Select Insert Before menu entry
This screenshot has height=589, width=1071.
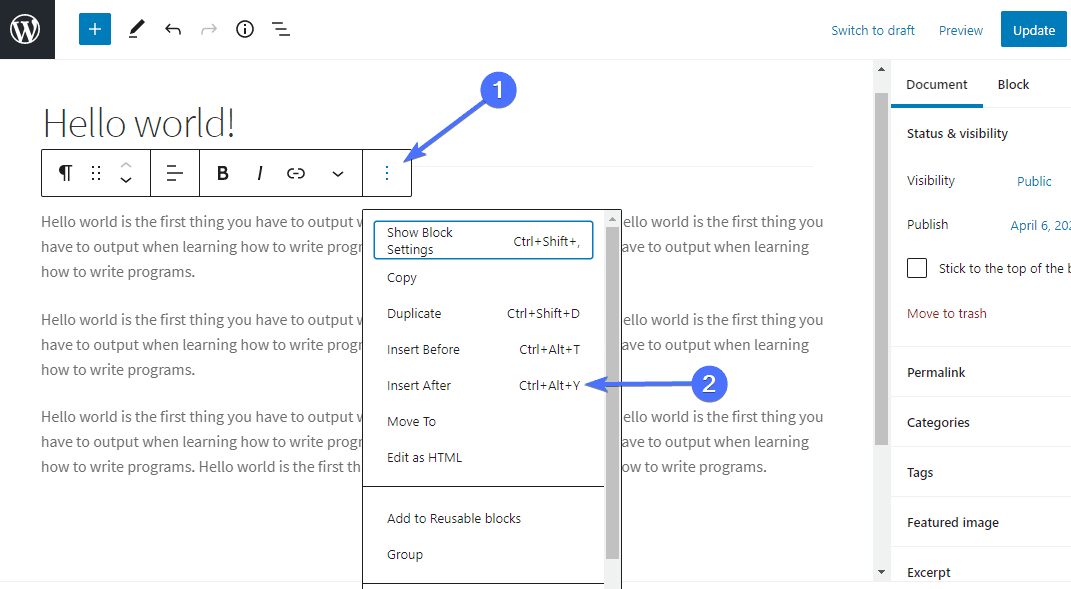(484, 349)
